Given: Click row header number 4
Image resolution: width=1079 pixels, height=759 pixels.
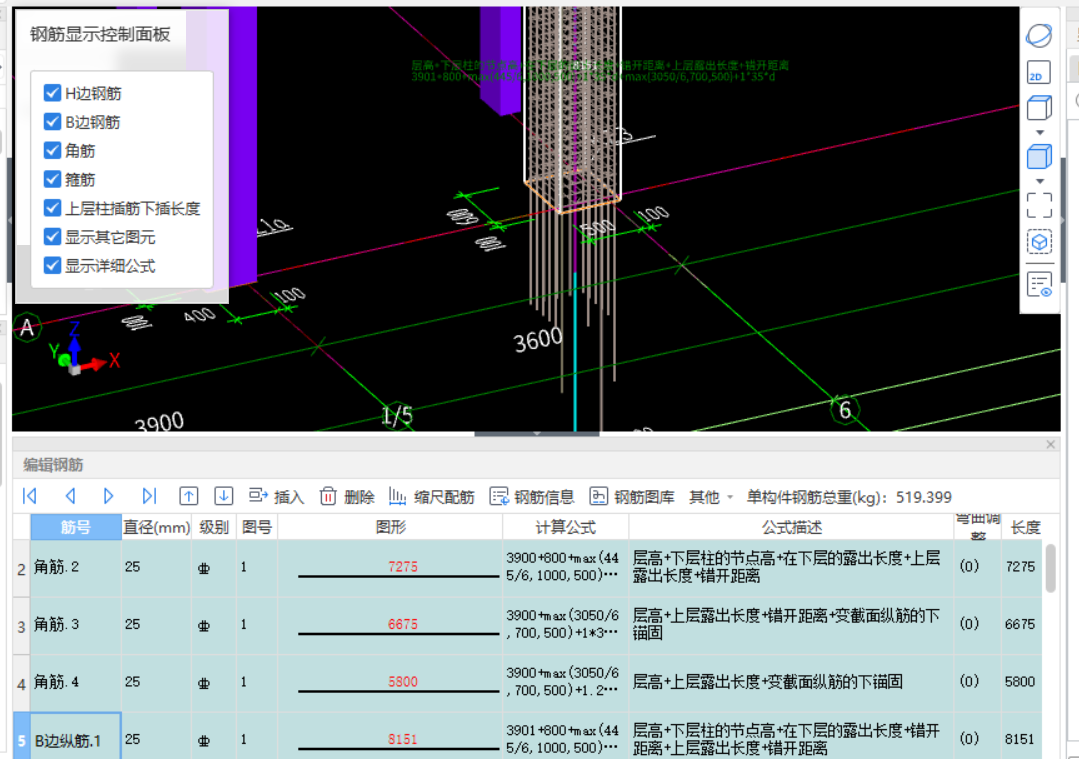Looking at the screenshot, I should pos(21,683).
